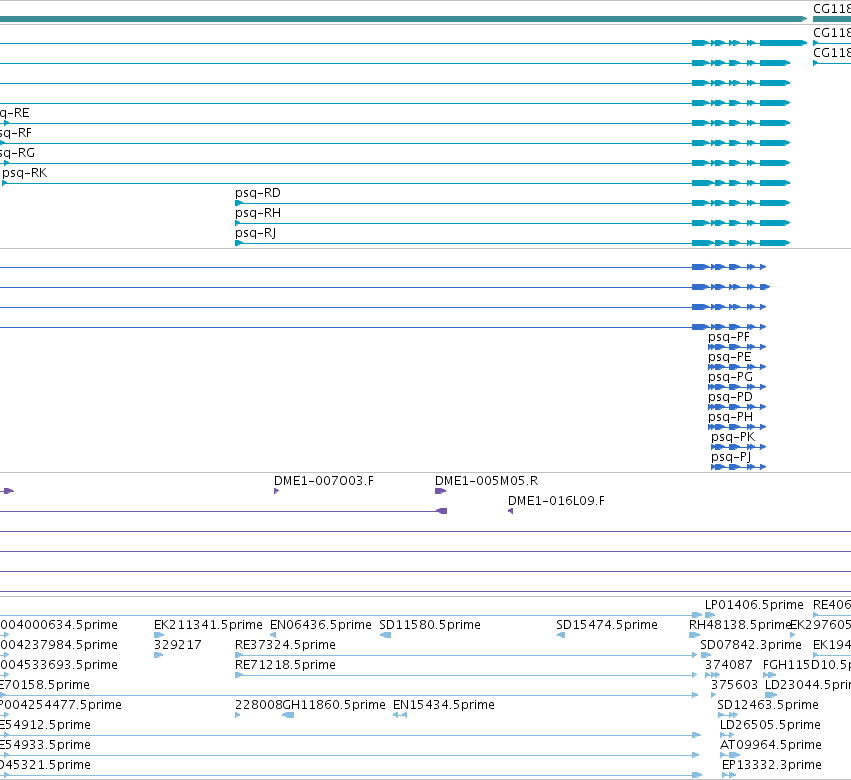Select the psq-RD transcript label
The height and width of the screenshot is (780, 851).
point(258,193)
